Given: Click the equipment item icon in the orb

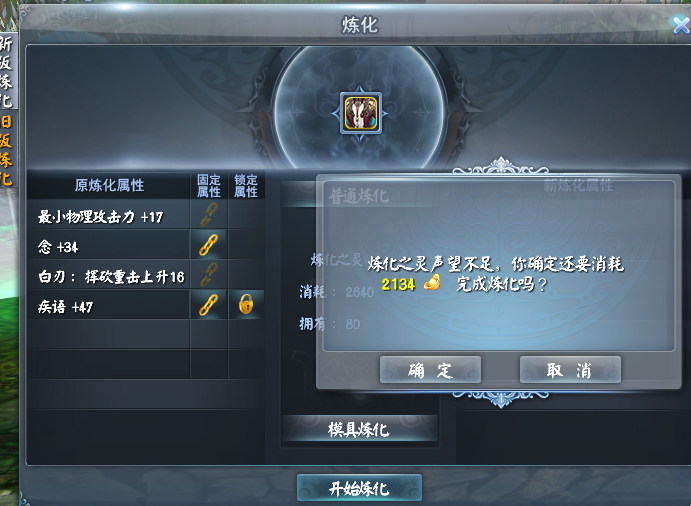Looking at the screenshot, I should [361, 113].
